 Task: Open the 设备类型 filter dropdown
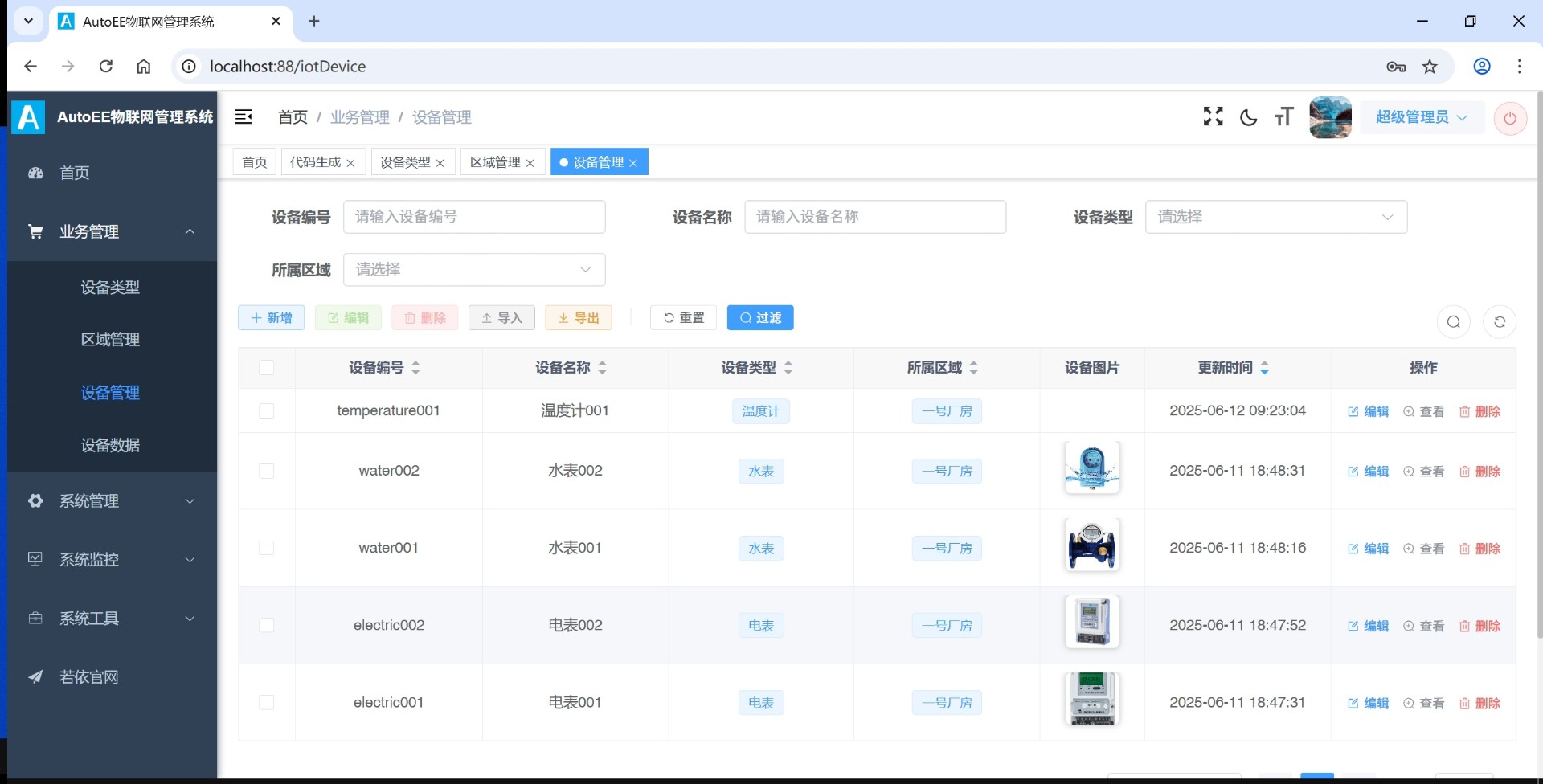point(1275,217)
